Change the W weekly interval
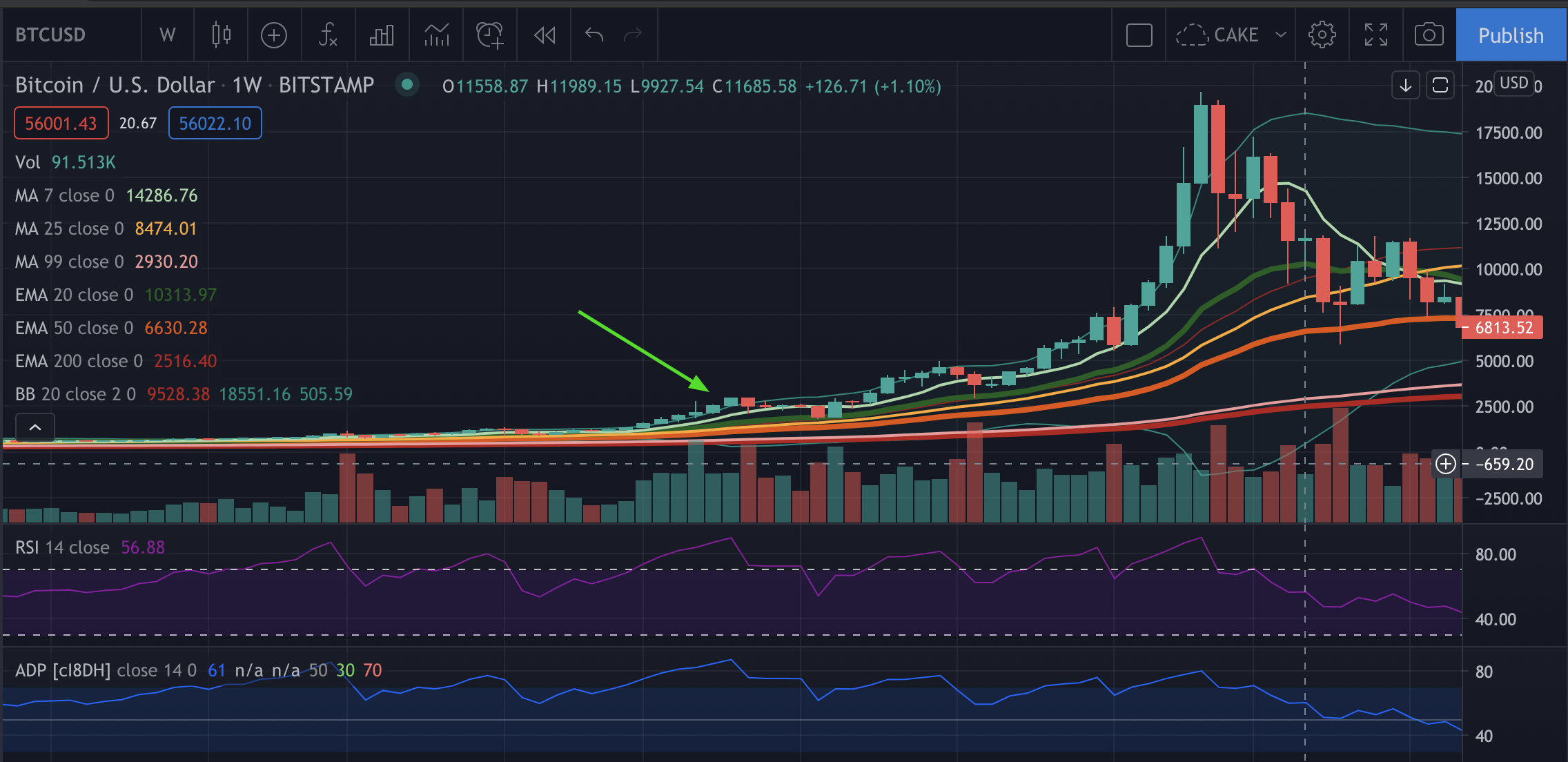The width and height of the screenshot is (1568, 762). click(x=167, y=35)
